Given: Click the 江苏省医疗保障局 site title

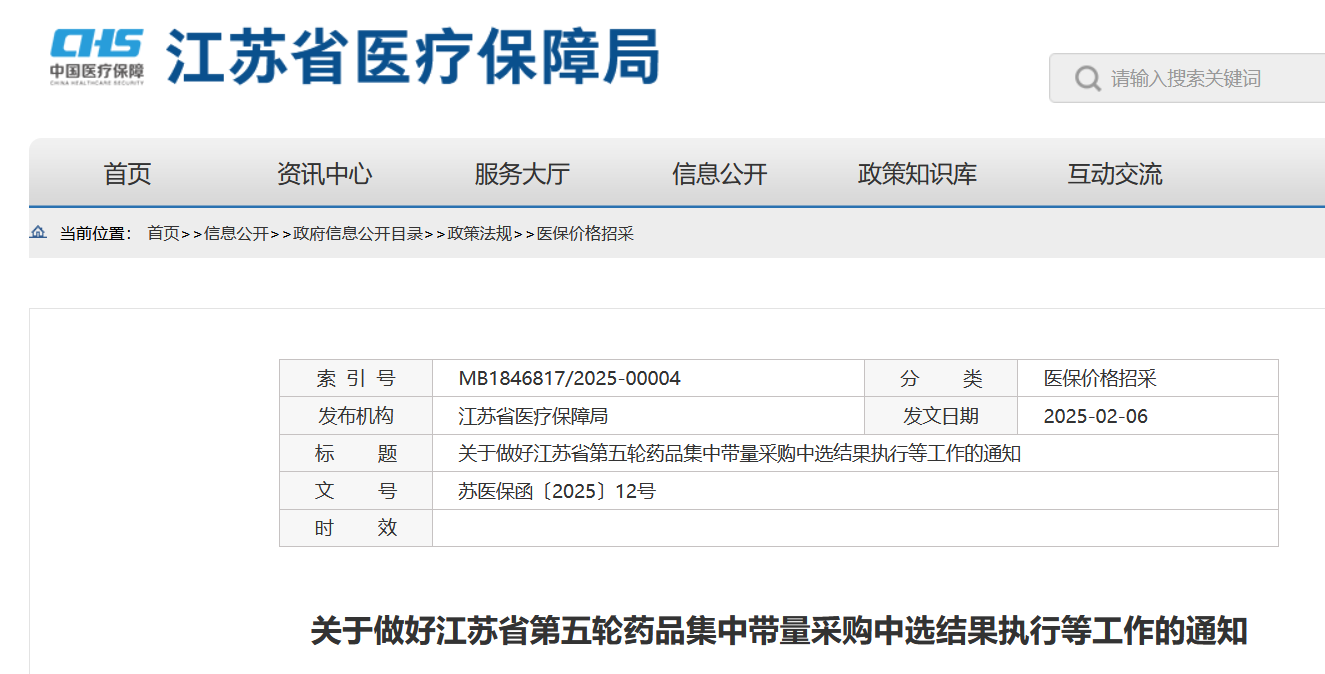Looking at the screenshot, I should 412,56.
